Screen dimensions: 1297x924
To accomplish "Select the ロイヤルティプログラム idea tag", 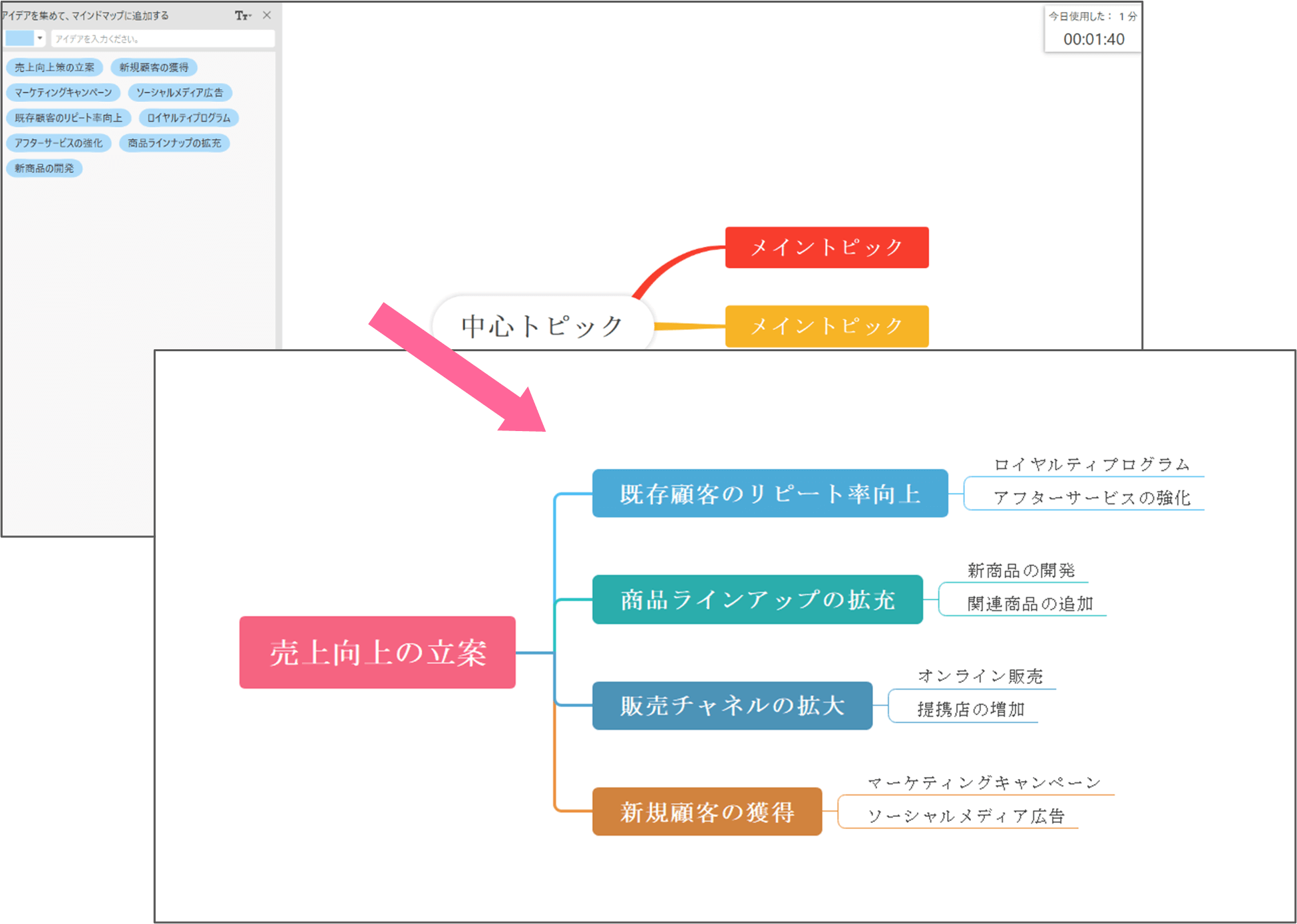I will [189, 118].
